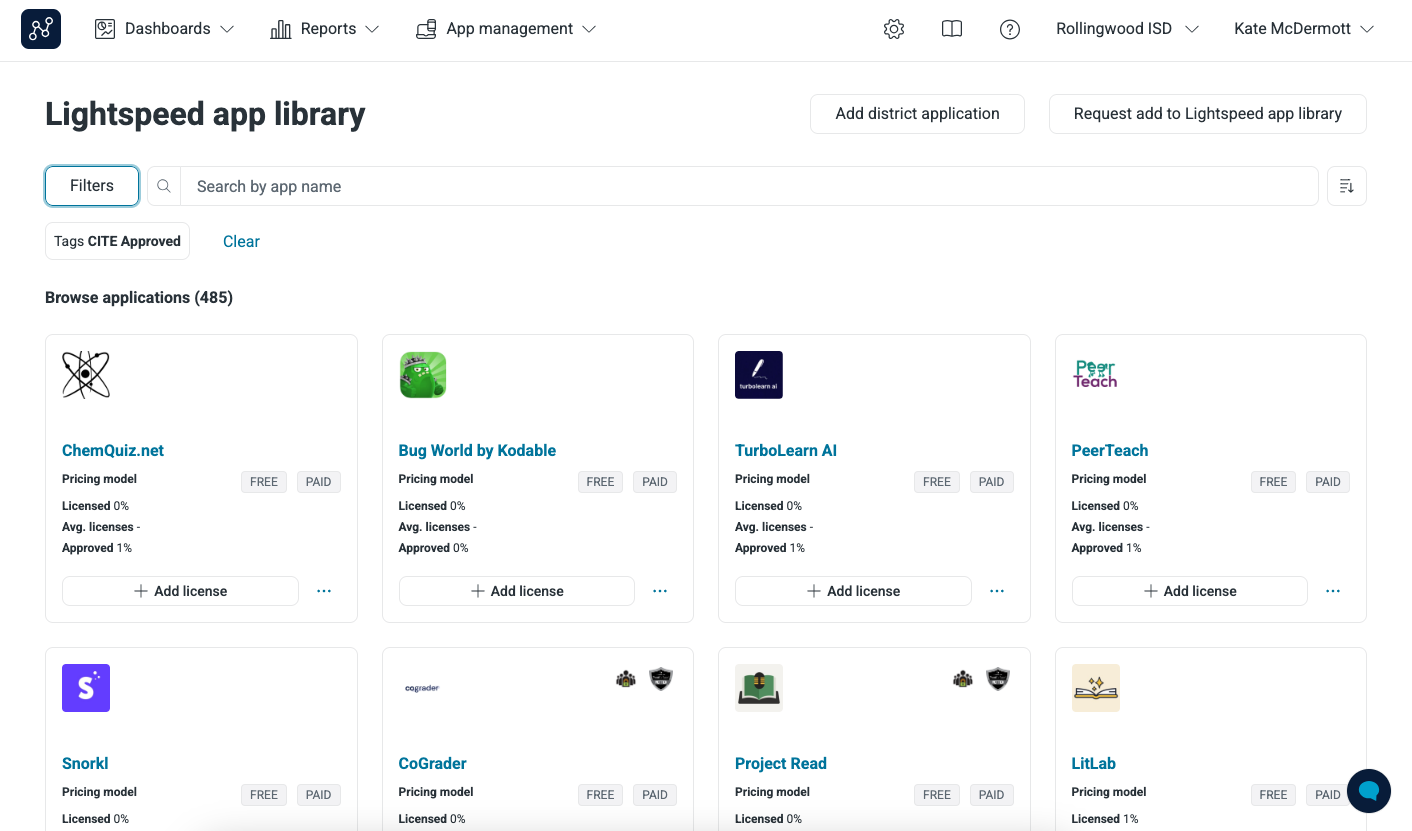Click the shield certification badge on Project Read
Viewport: 1412px width, 831px height.
click(997, 678)
